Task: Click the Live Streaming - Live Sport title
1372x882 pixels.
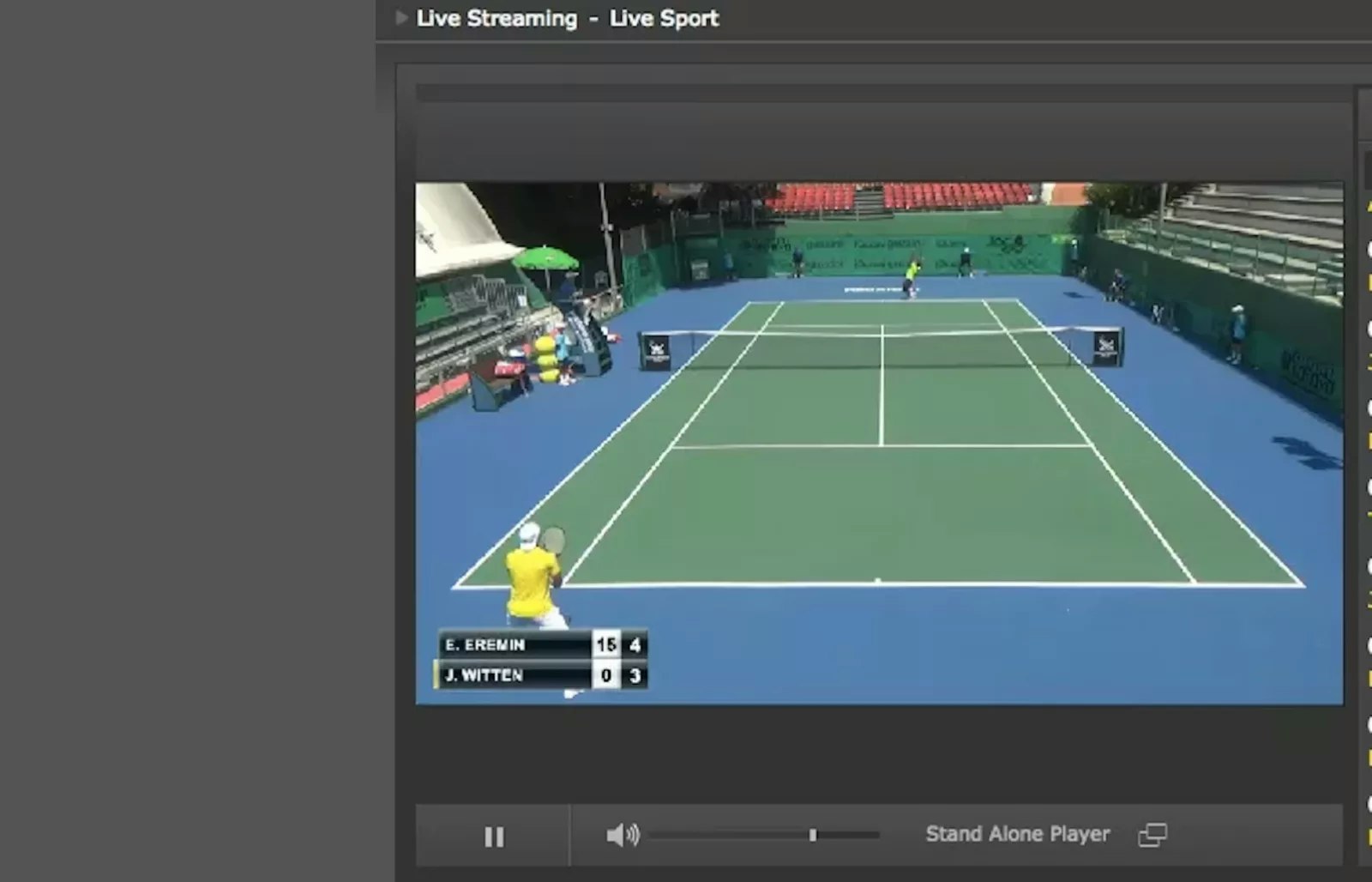Action: point(567,18)
